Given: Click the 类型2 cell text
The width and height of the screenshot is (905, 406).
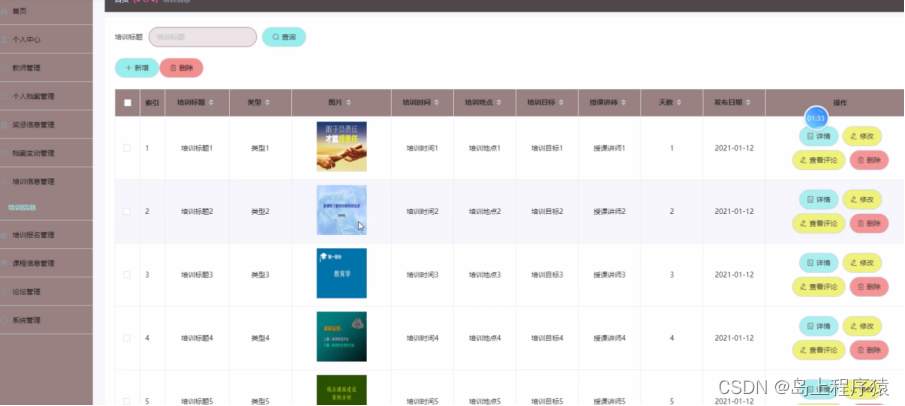Looking at the screenshot, I should point(260,211).
